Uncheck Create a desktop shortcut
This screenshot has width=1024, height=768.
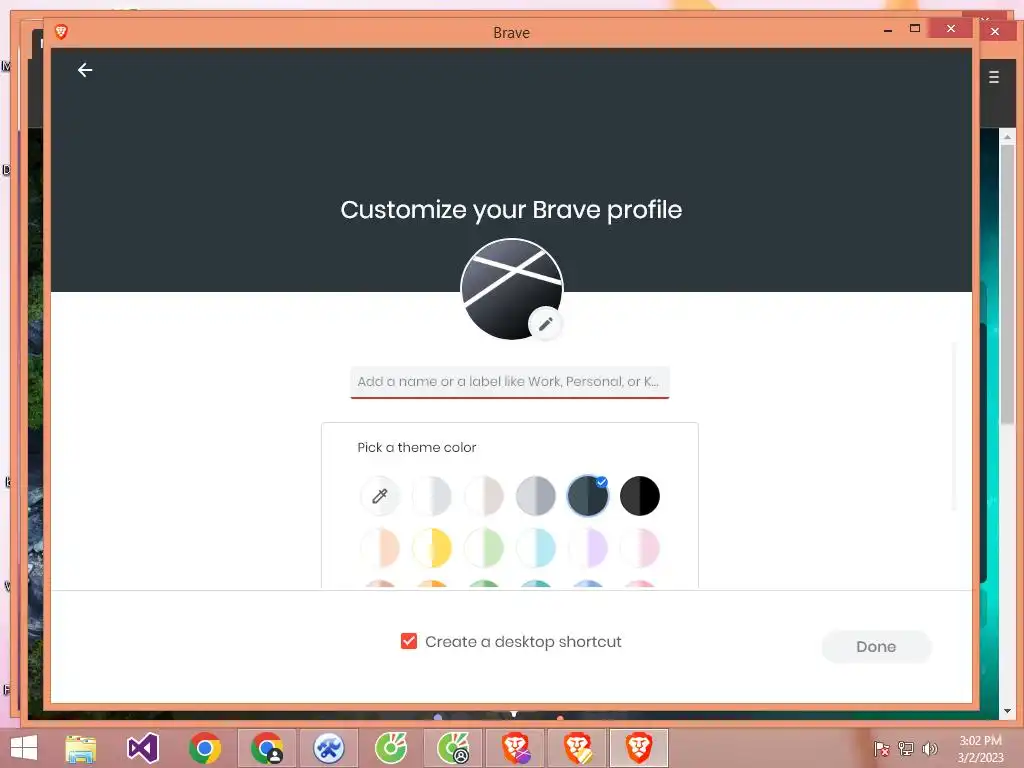click(409, 641)
